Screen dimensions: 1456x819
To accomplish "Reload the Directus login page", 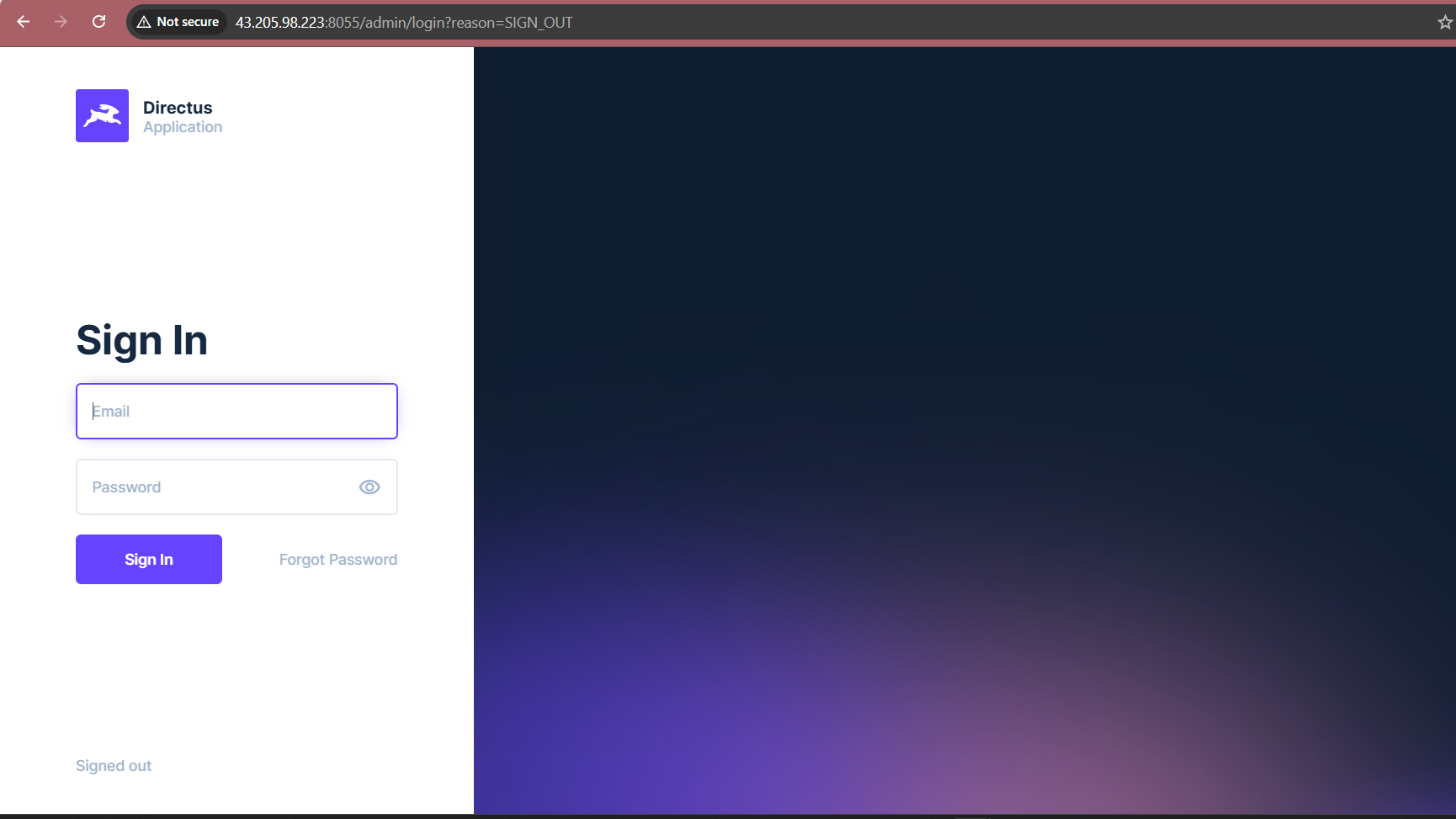I will 98,22.
